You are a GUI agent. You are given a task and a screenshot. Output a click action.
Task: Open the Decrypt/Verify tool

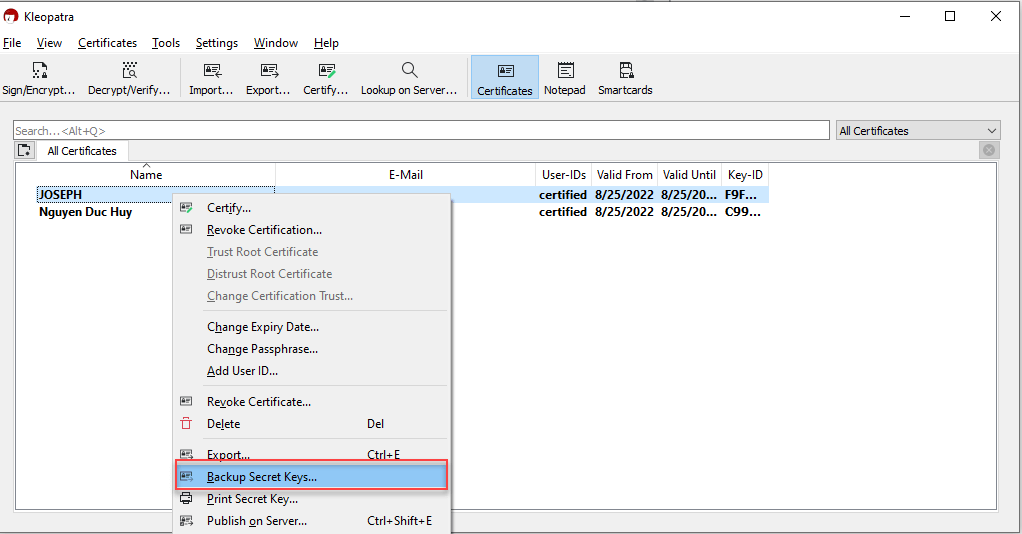coord(129,78)
